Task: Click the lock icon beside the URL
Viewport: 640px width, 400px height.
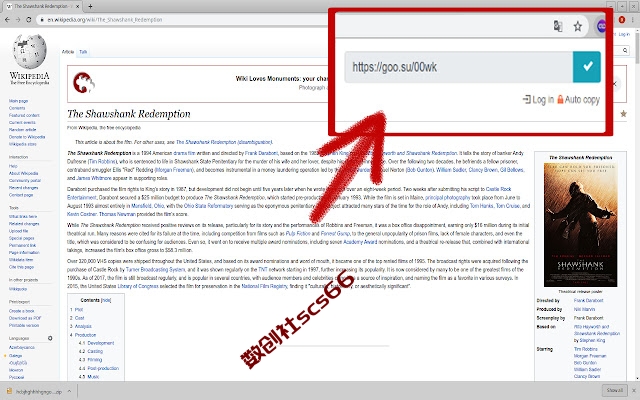Action: coord(42,20)
